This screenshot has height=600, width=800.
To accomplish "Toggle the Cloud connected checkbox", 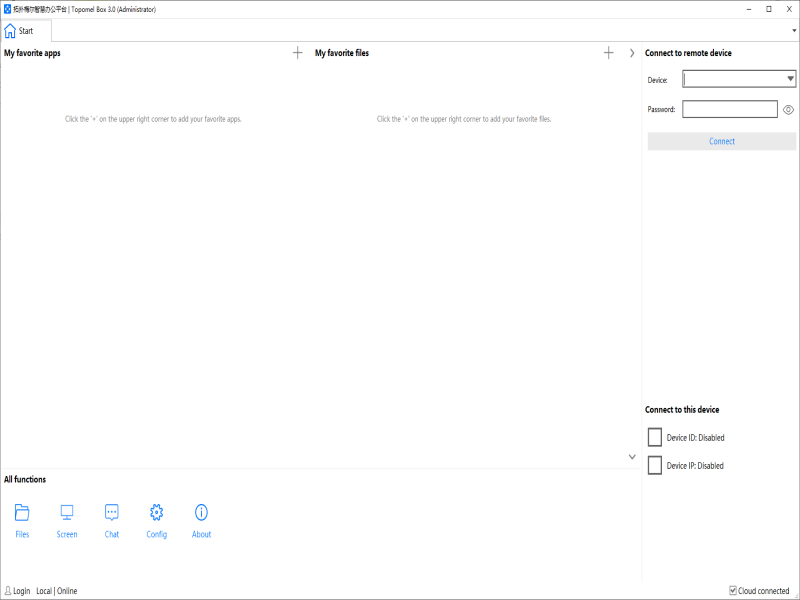I will pyautogui.click(x=733, y=590).
